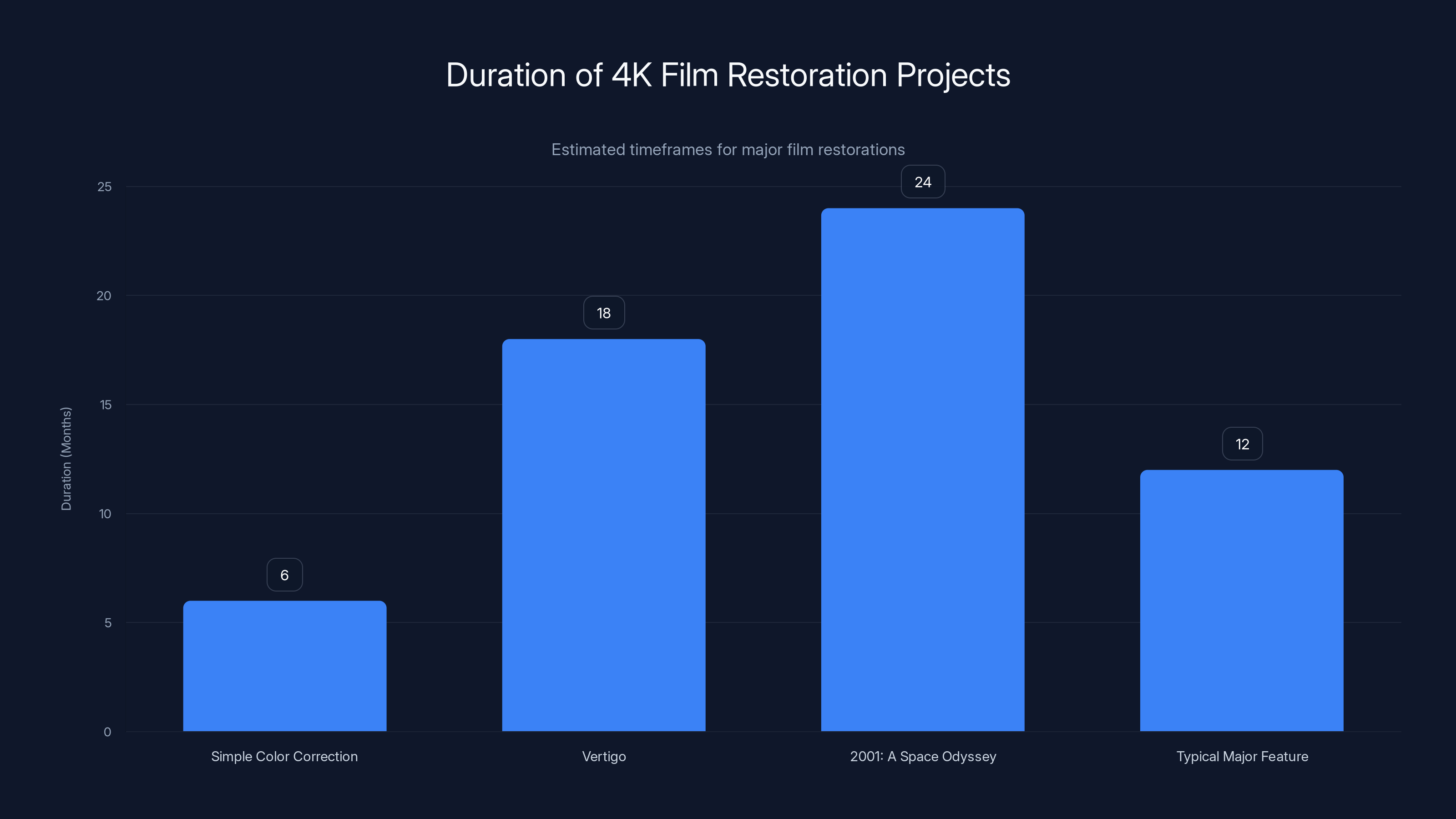Click the 2001: A Space Odyssey bar
Image resolution: width=1456 pixels, height=819 pixels.
click(x=922, y=469)
